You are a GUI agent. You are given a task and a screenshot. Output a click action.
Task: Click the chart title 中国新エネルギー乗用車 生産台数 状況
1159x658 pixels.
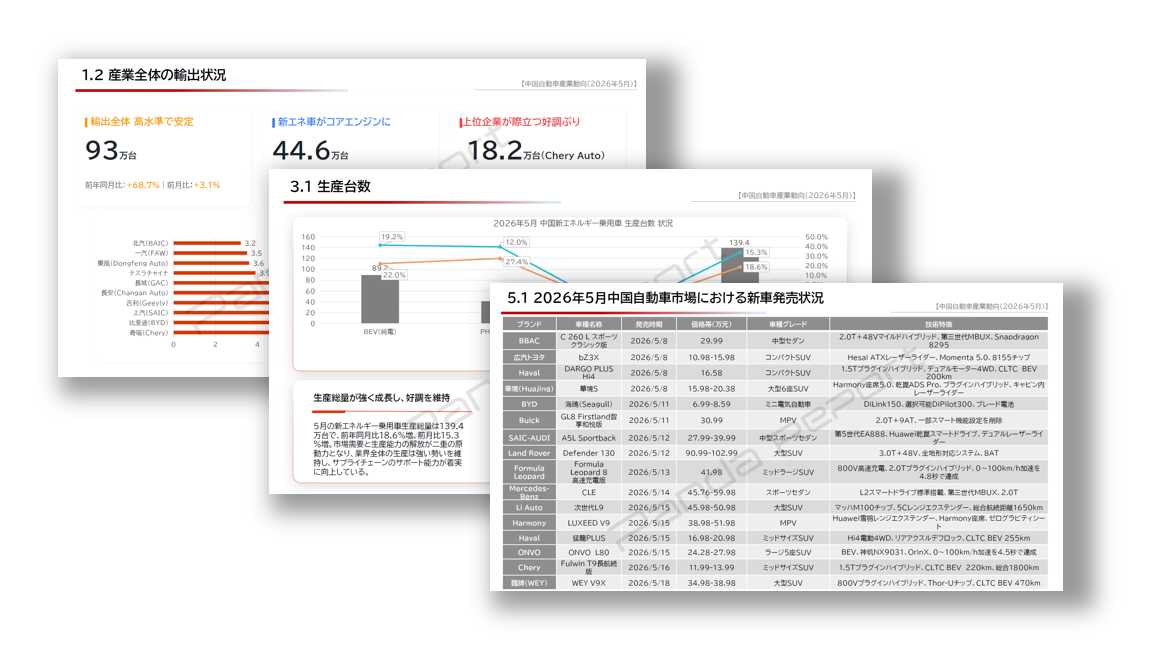[582, 223]
